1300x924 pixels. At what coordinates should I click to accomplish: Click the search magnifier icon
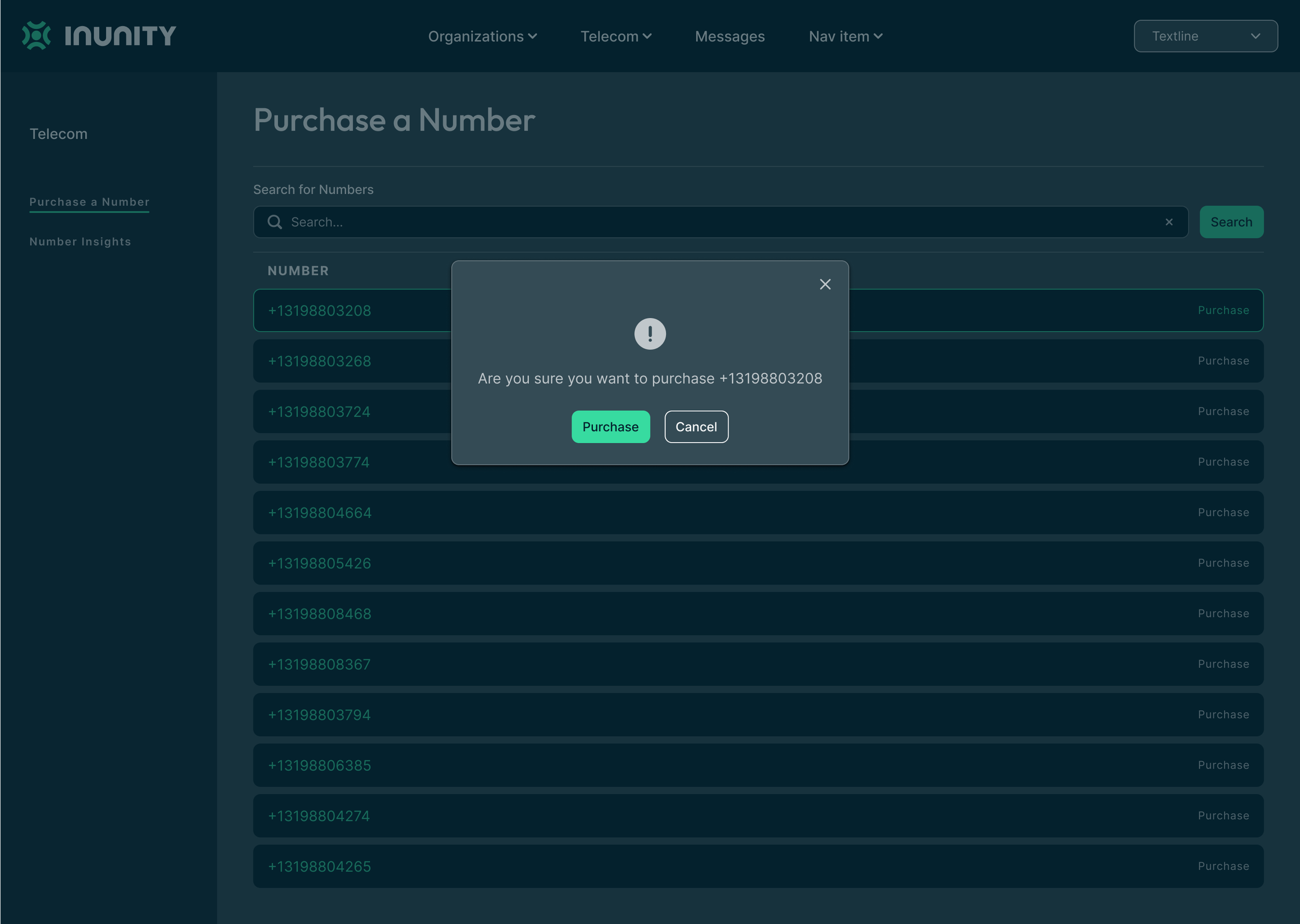pos(275,222)
